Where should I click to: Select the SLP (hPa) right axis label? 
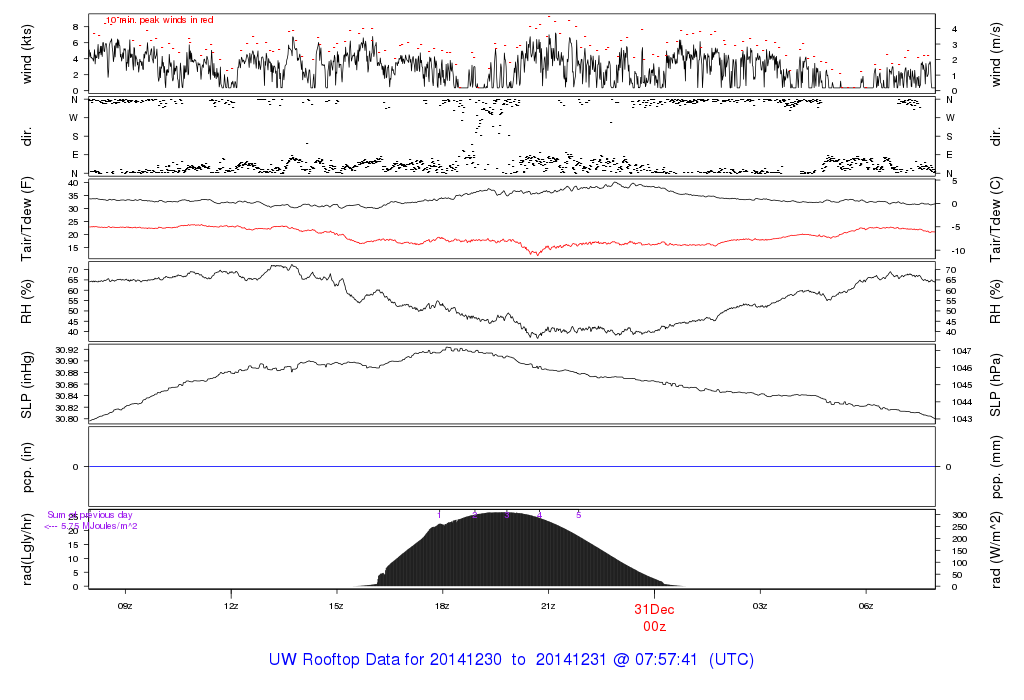coord(997,385)
